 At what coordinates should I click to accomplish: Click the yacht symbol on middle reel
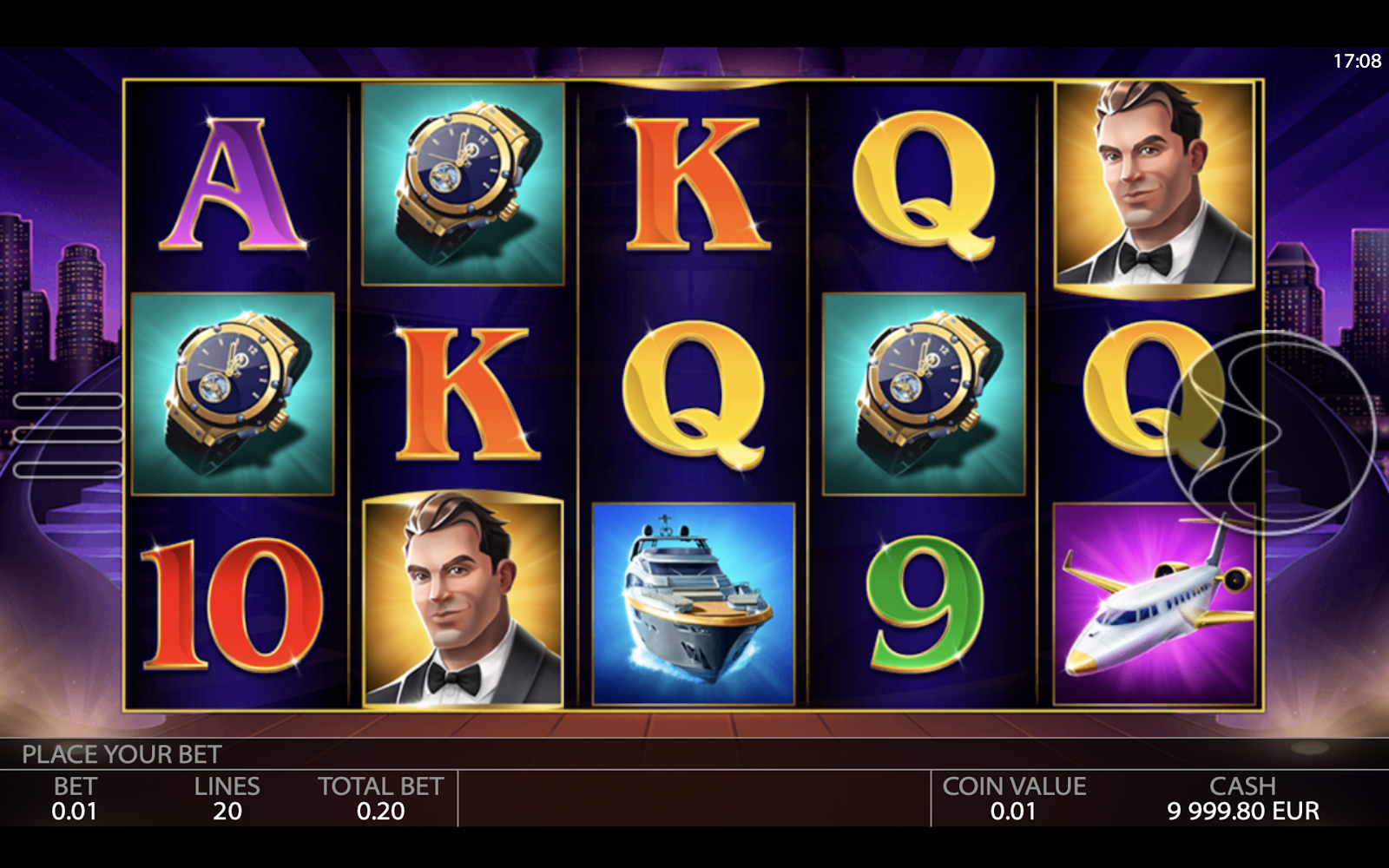[694, 604]
